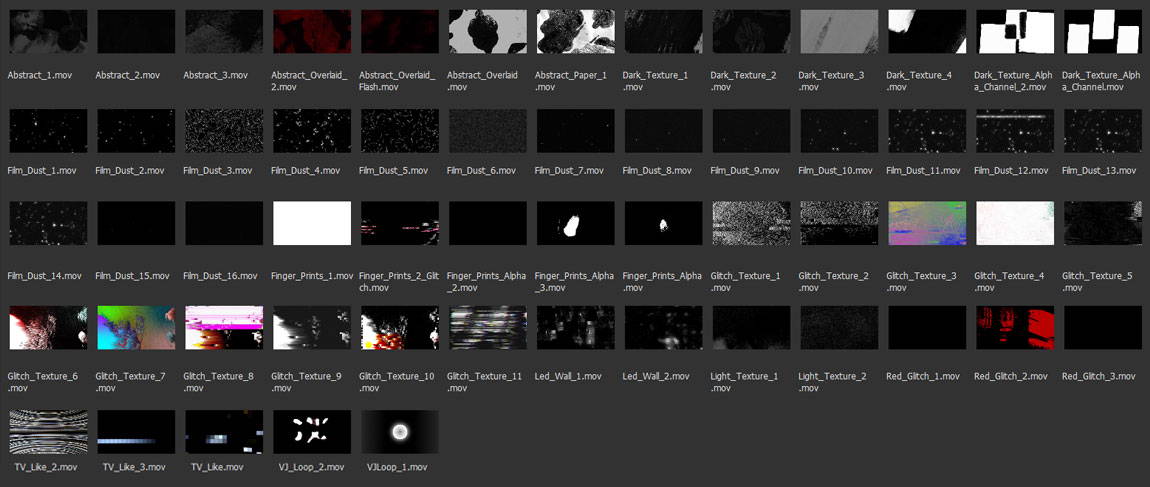1150x487 pixels.
Task: Select the Glitch_Texture_6.mov thumbnail
Action: coord(48,328)
